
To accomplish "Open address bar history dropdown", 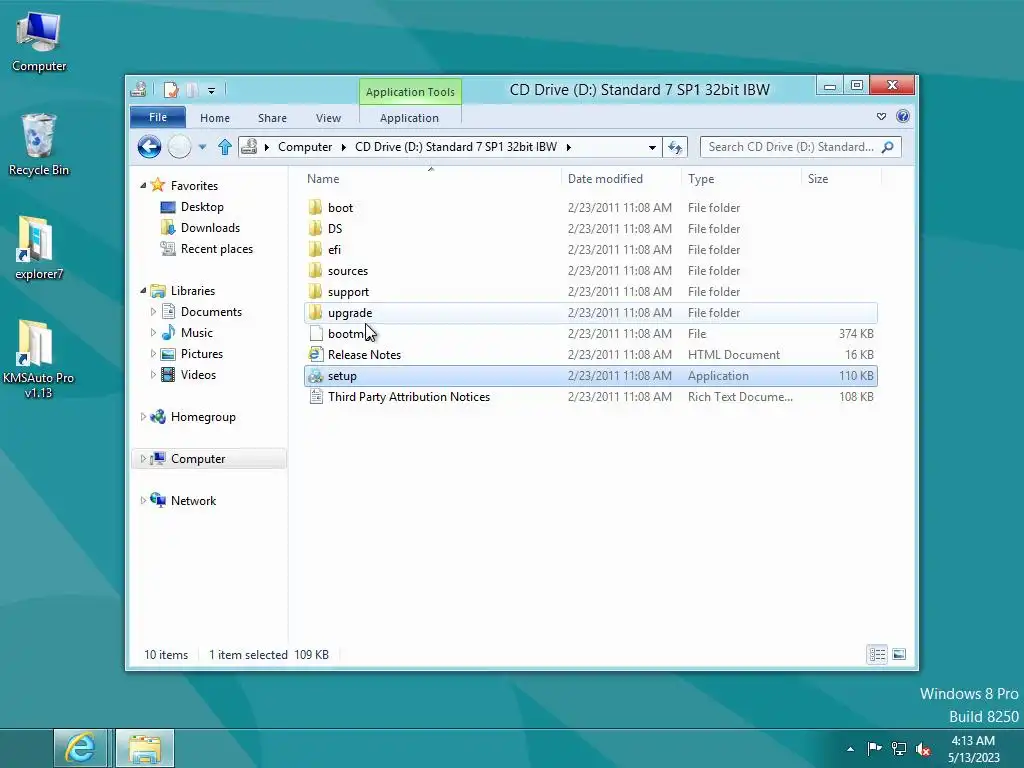I will tap(652, 148).
